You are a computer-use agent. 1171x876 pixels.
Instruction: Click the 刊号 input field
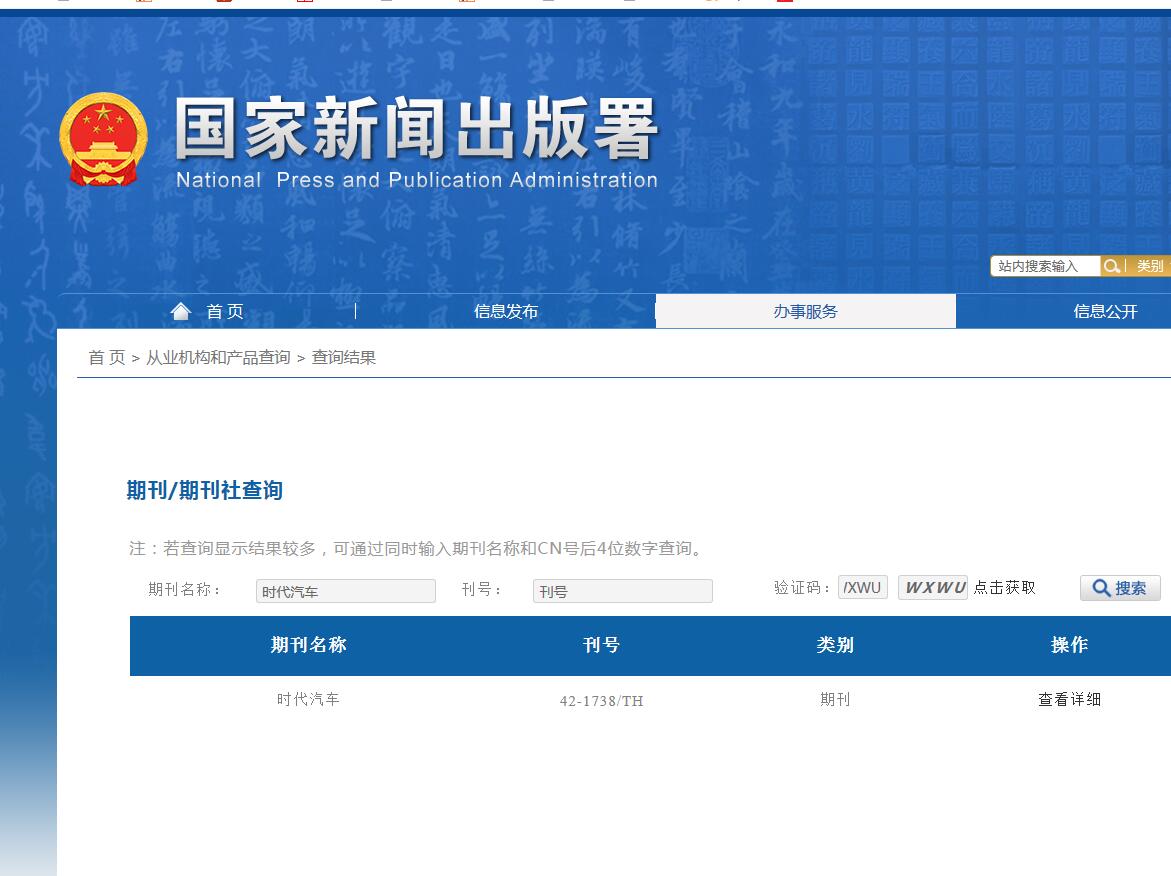[x=622, y=591]
